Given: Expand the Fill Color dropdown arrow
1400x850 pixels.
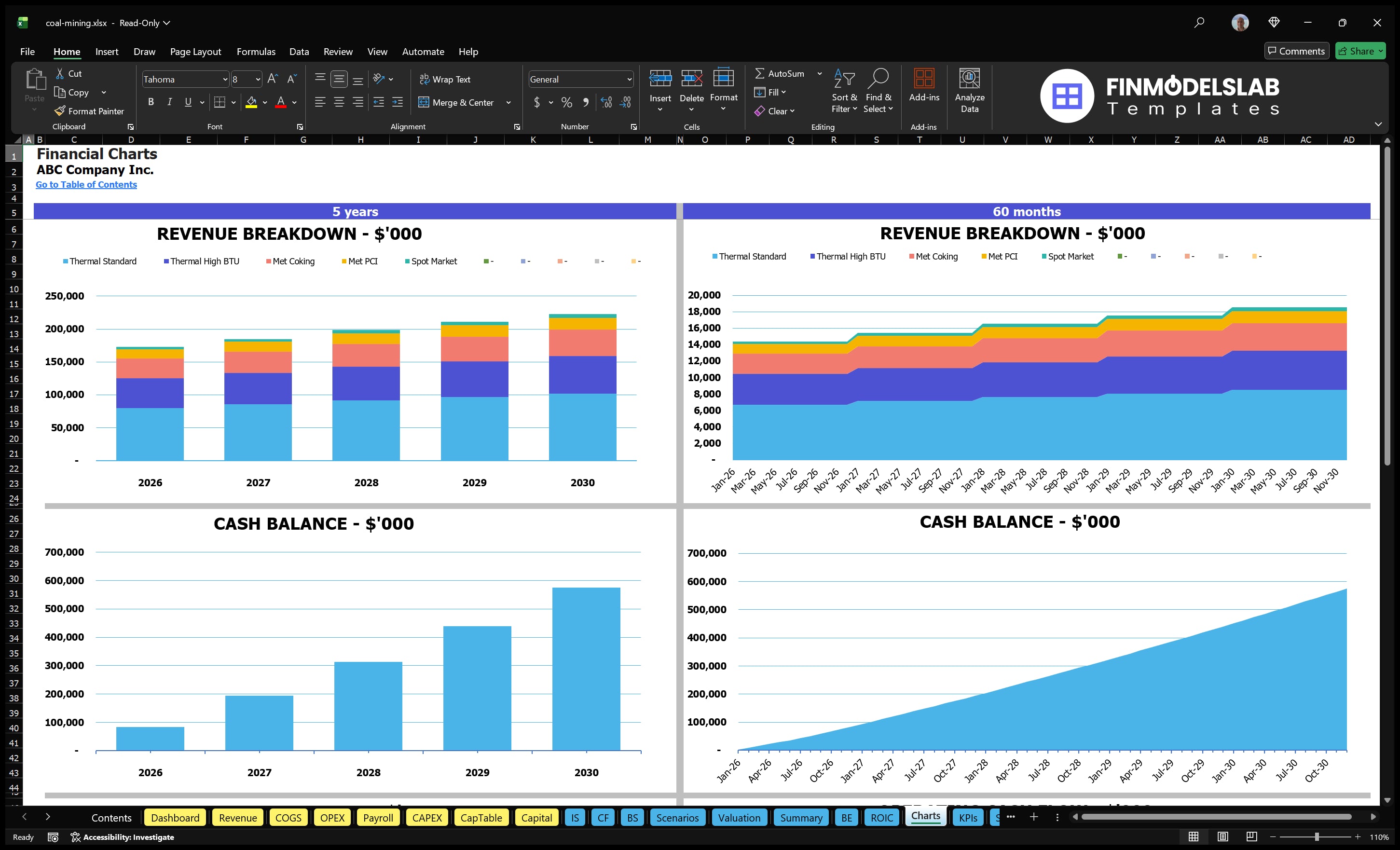Looking at the screenshot, I should (265, 103).
